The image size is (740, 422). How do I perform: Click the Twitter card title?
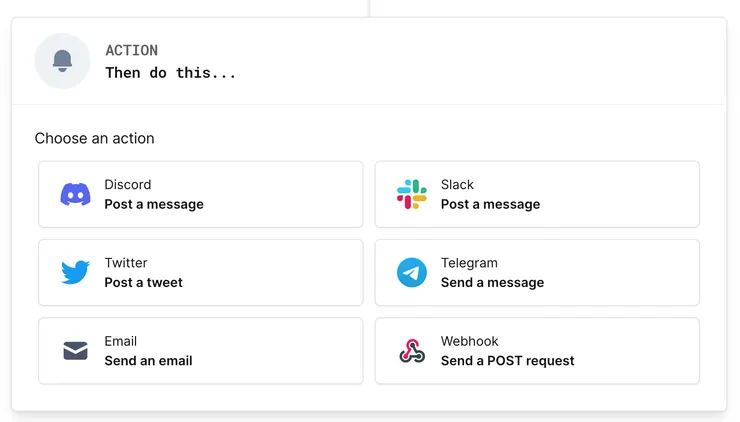[126, 263]
